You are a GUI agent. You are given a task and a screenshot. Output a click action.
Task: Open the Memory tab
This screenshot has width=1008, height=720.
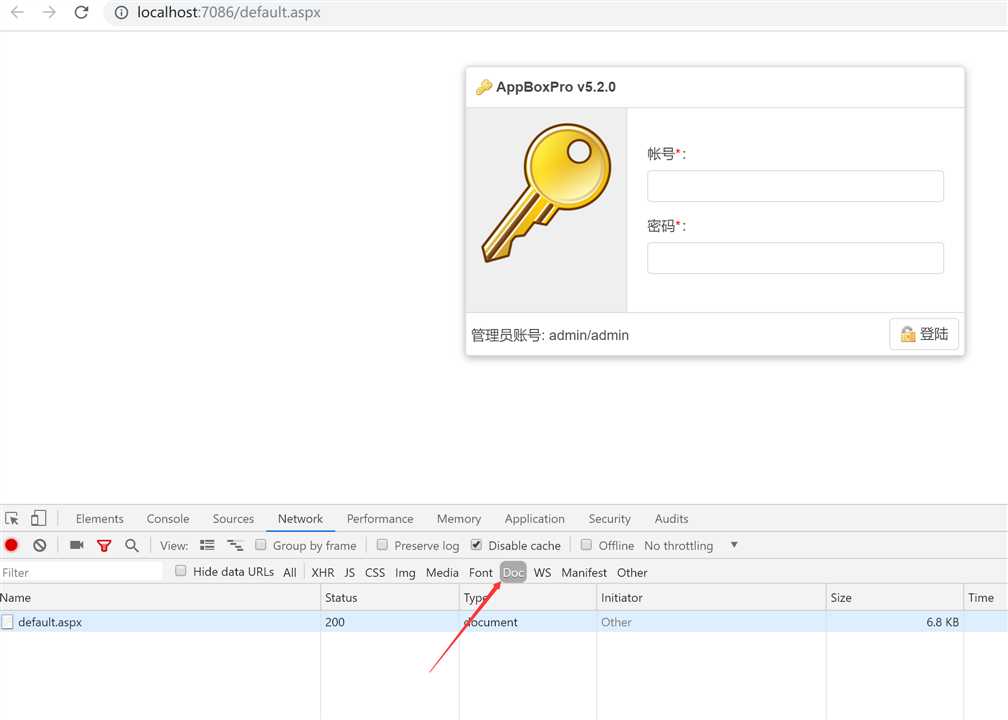tap(459, 519)
